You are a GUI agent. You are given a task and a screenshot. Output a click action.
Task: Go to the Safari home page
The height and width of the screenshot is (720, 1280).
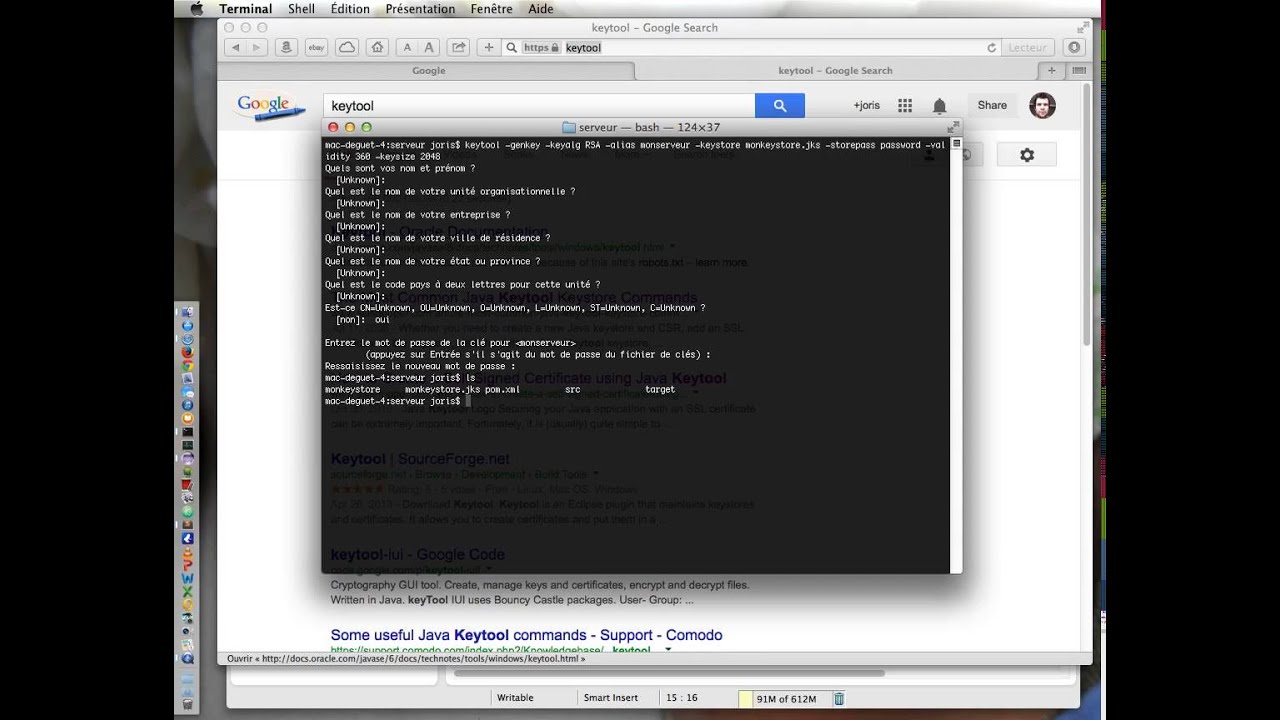(376, 47)
